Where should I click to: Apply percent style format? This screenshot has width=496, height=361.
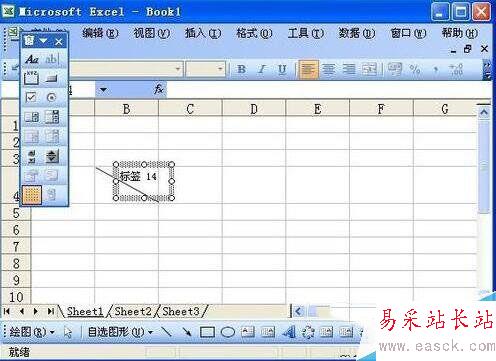pos(415,69)
